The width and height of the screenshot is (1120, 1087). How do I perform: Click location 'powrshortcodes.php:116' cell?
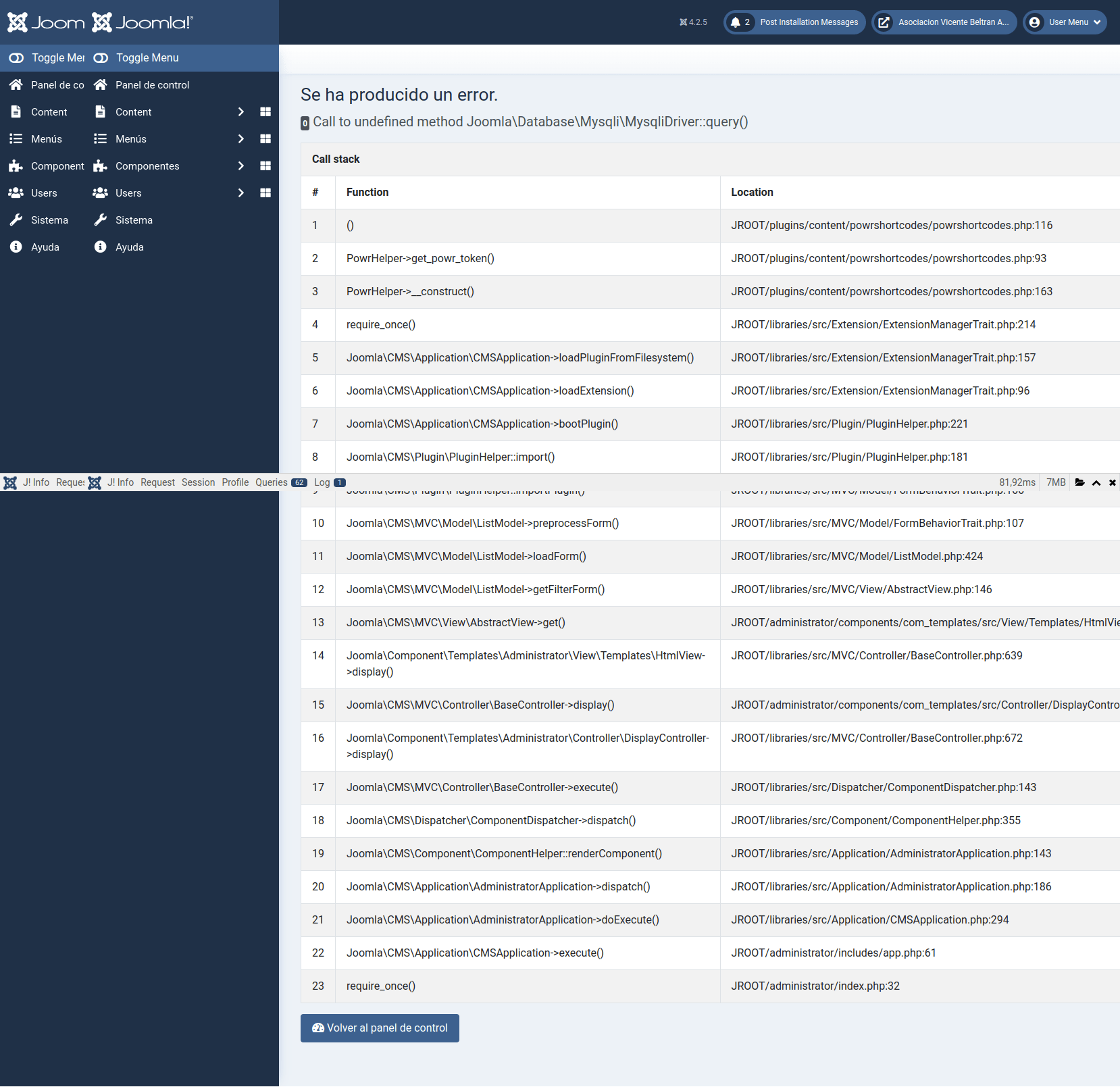pos(892,226)
